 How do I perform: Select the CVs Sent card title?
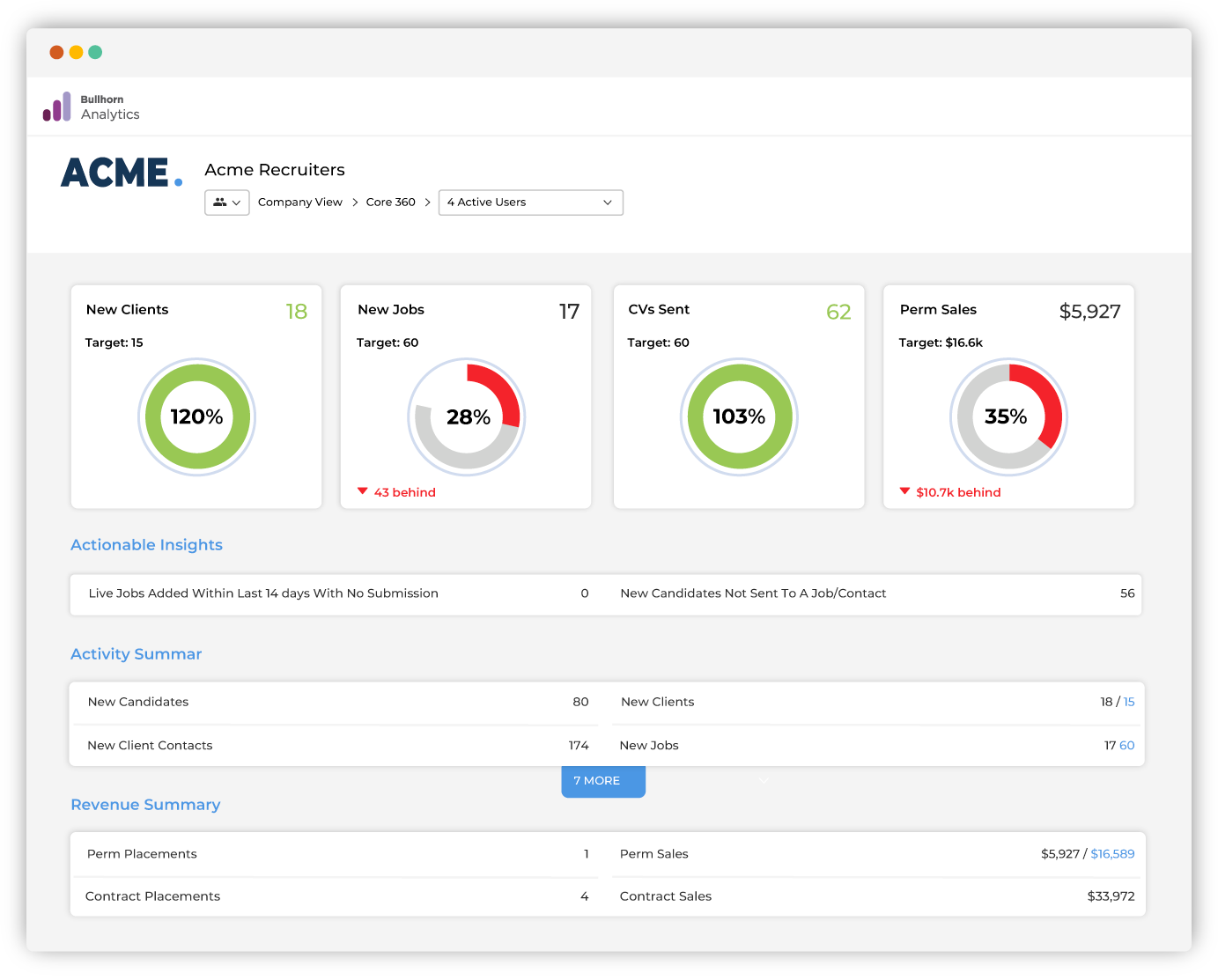pyautogui.click(x=659, y=310)
